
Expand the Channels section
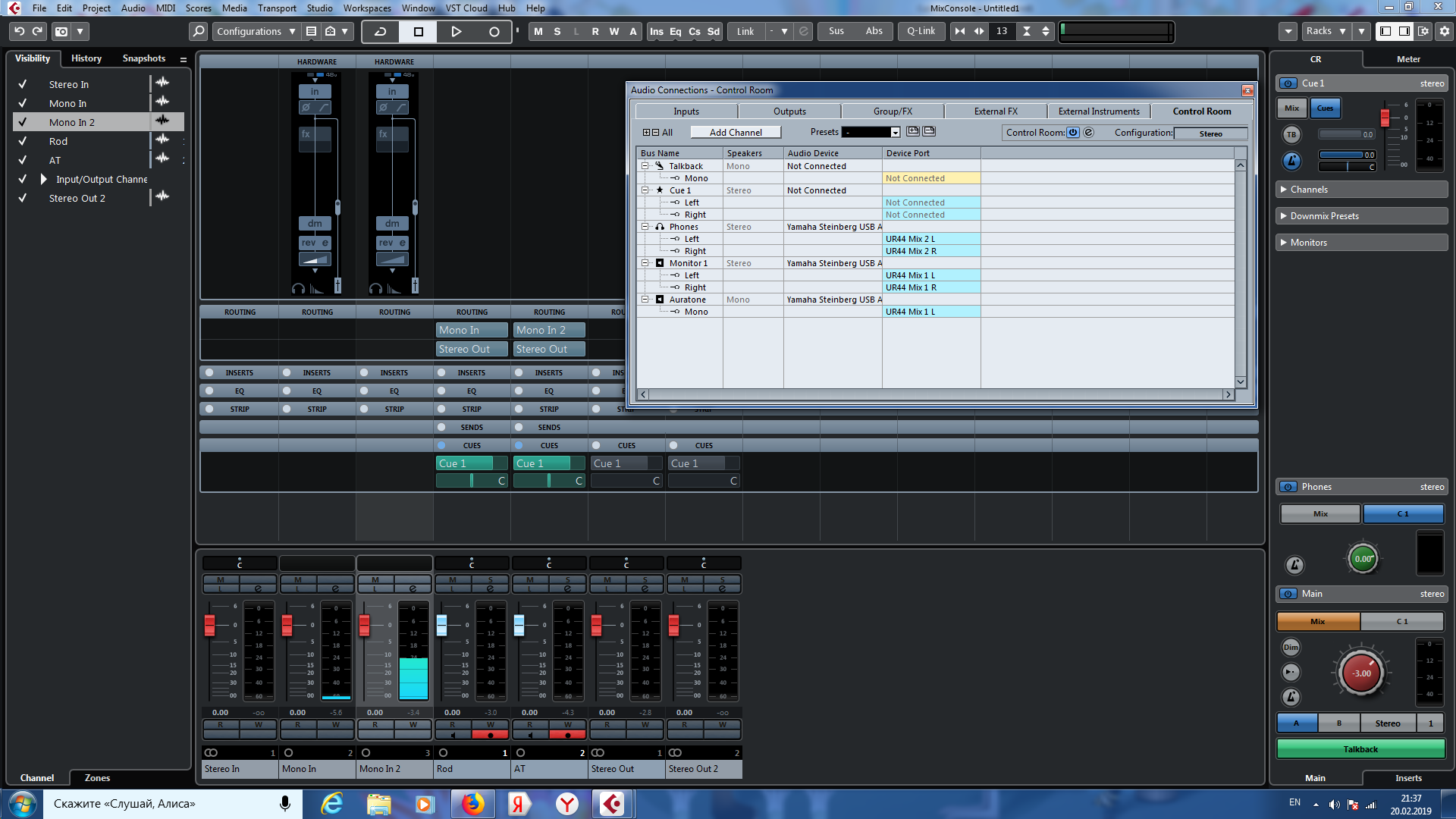[x=1284, y=190]
